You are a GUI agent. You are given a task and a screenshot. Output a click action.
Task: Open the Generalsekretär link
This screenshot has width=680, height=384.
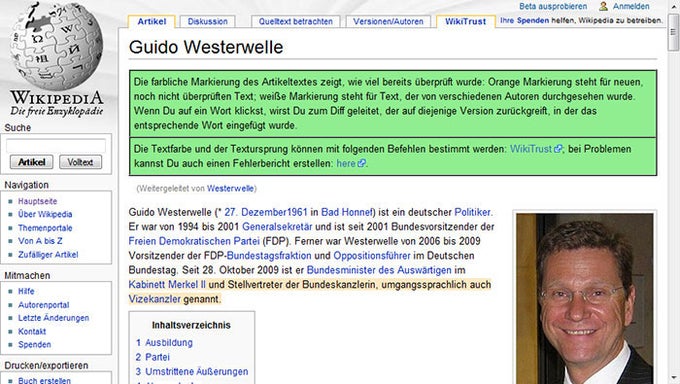(277, 226)
